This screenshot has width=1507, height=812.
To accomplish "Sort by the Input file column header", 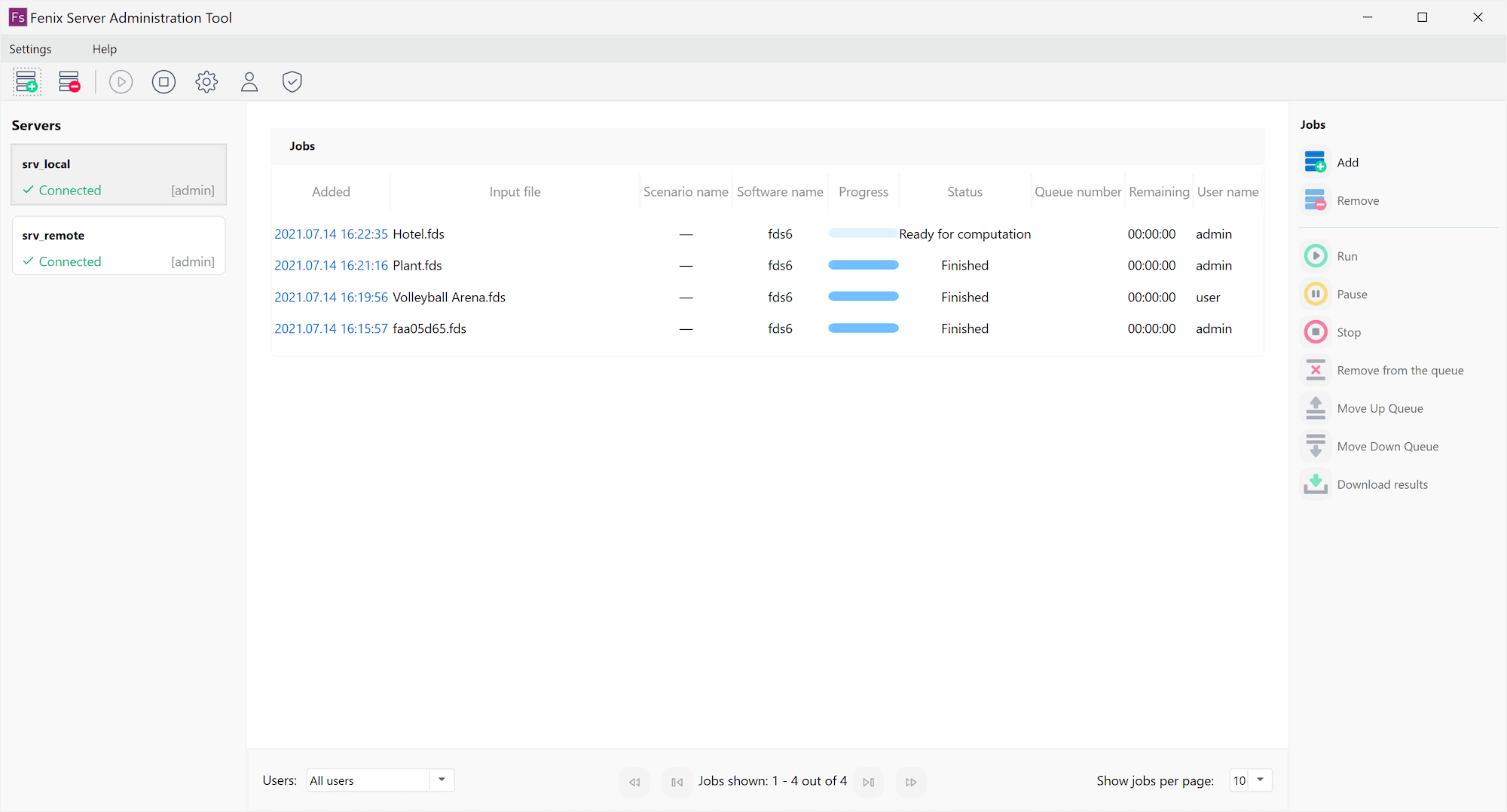I will pos(515,191).
